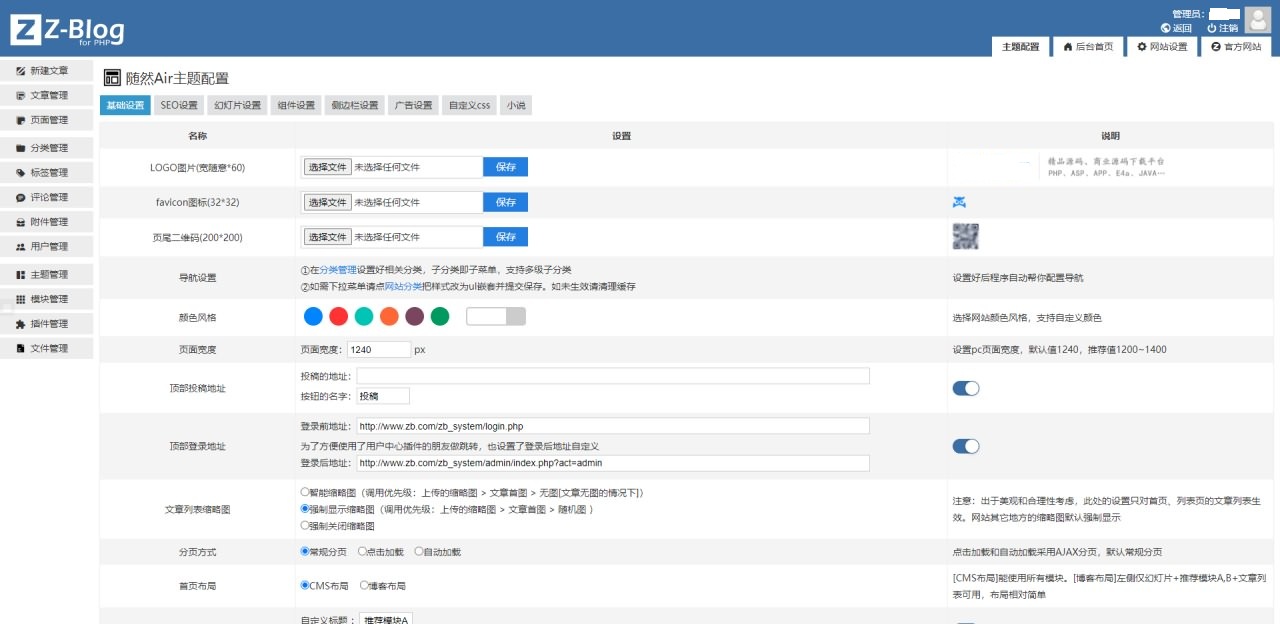Viewport: 1280px width, 624px height.
Task: Open the 侧边栏设置 tab
Action: (355, 105)
